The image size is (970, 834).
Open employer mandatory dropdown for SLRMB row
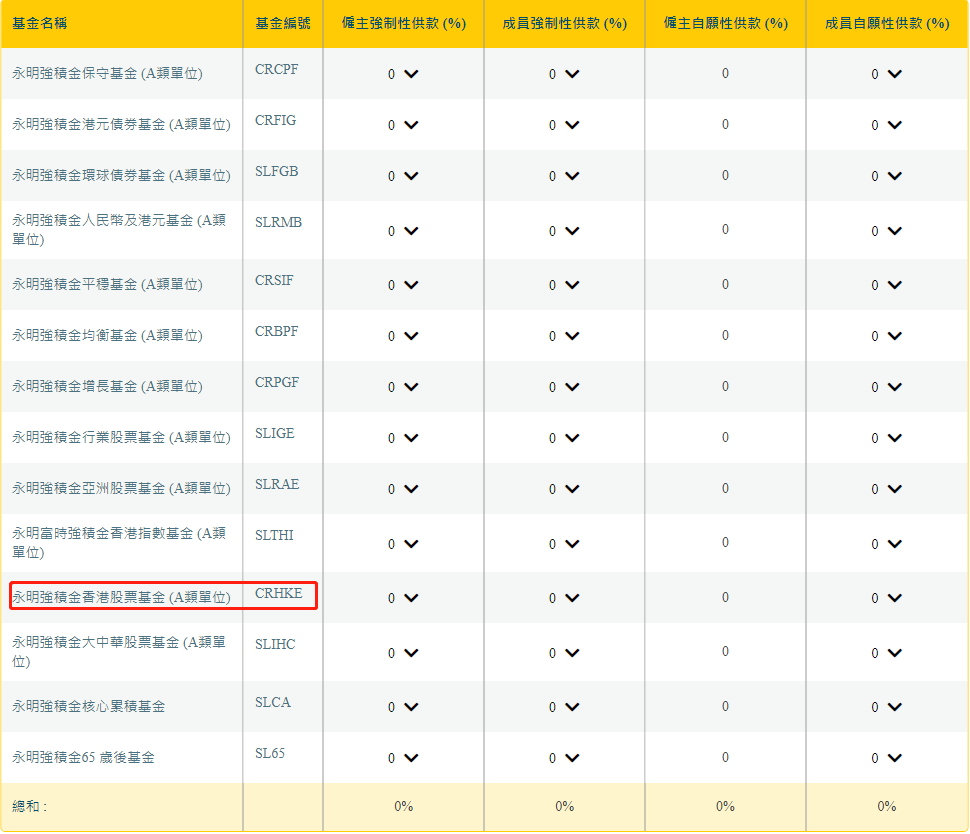(403, 231)
